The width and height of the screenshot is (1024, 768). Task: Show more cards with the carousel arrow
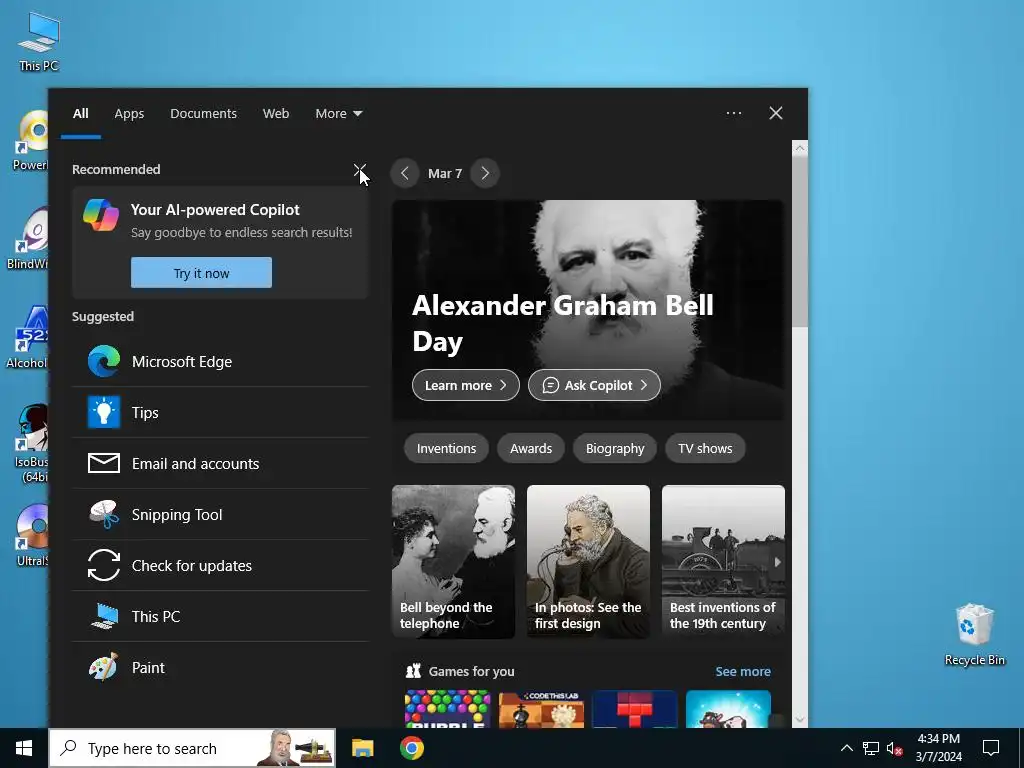[x=777, y=562]
